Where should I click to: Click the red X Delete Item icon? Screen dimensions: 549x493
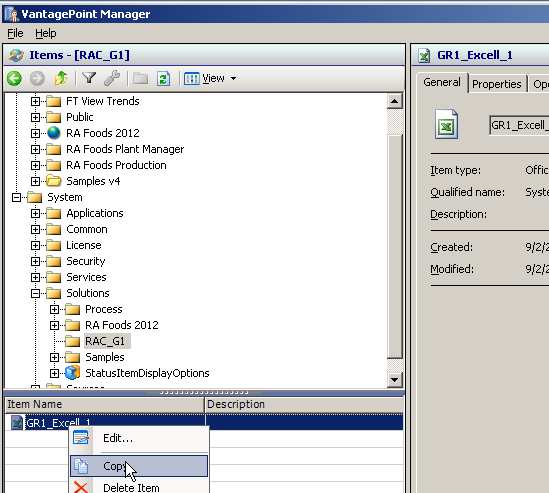pyautogui.click(x=81, y=487)
